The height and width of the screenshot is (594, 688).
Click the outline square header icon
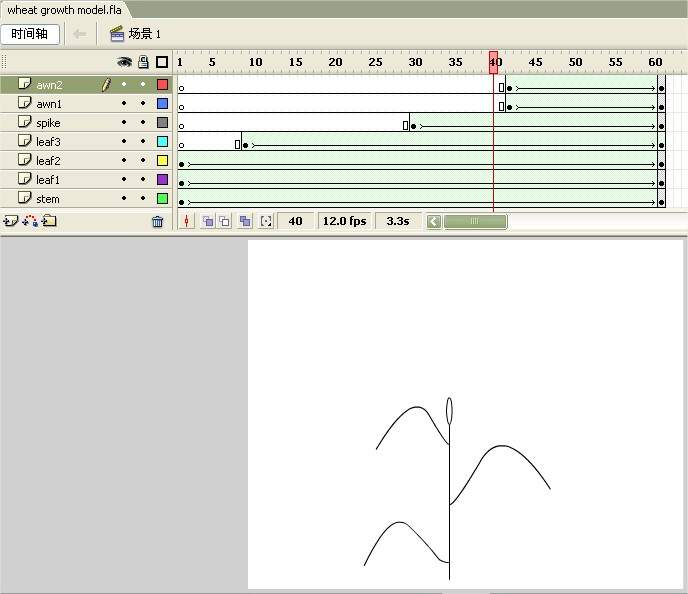pyautogui.click(x=162, y=62)
